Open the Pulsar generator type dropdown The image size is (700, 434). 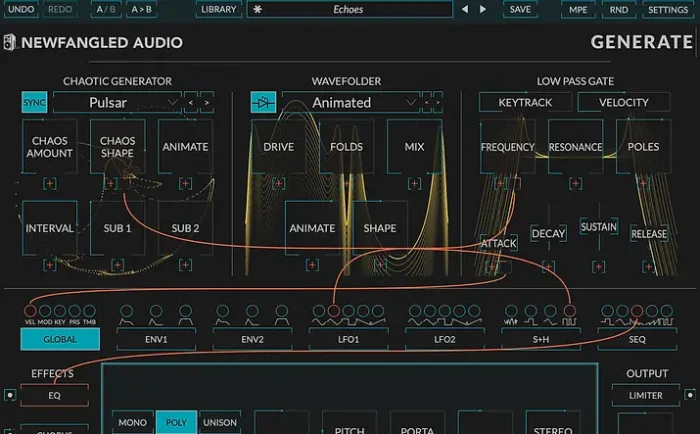(x=117, y=102)
